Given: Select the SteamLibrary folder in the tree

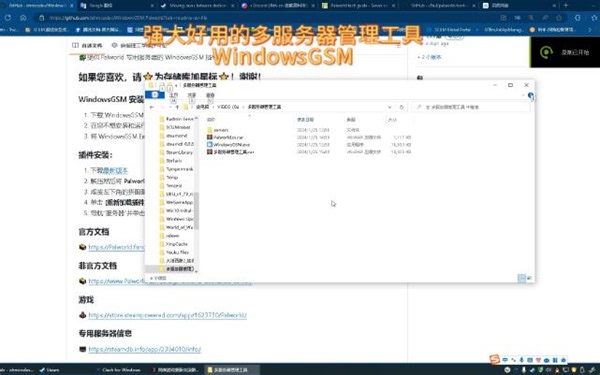Looking at the screenshot, I should coord(176,152).
